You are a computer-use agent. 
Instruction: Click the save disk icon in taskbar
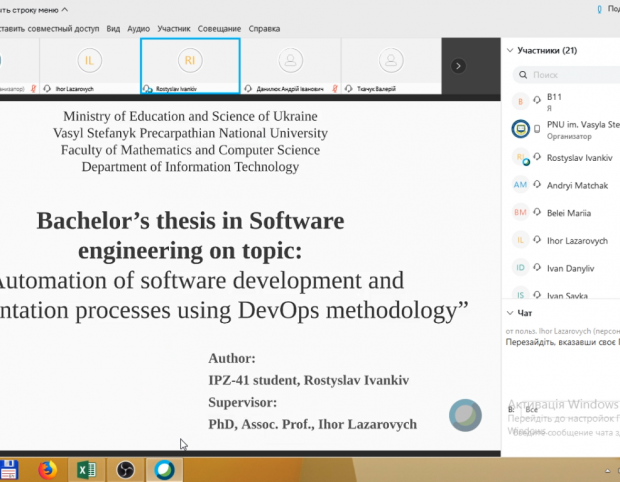pyautogui.click(x=9, y=469)
